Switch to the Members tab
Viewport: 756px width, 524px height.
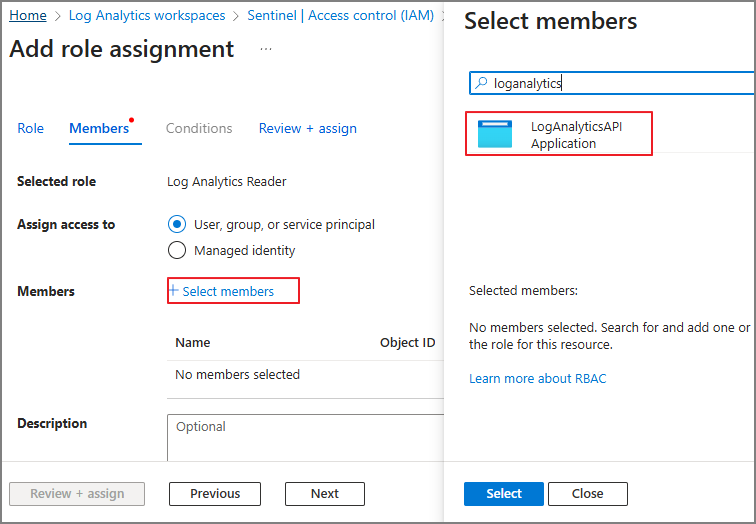pos(99,128)
